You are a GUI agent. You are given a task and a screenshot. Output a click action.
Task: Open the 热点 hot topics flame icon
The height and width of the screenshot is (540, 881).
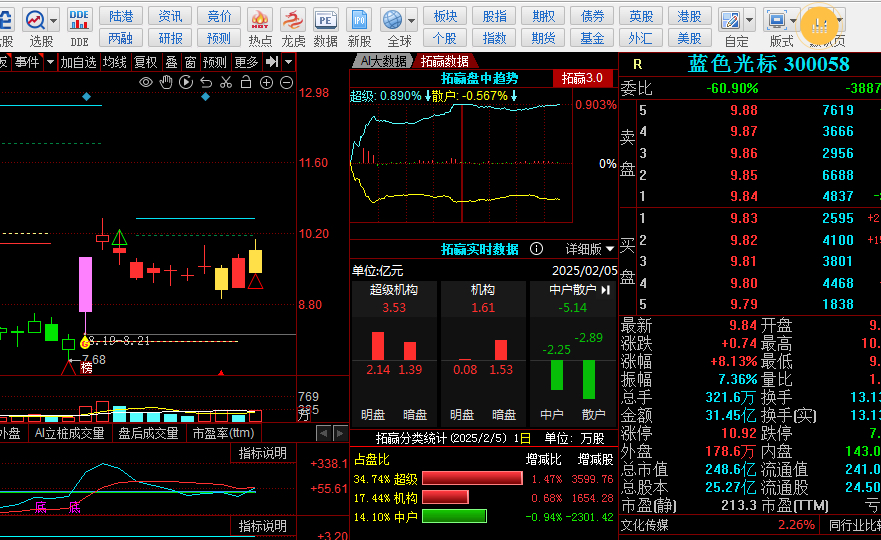pos(260,19)
